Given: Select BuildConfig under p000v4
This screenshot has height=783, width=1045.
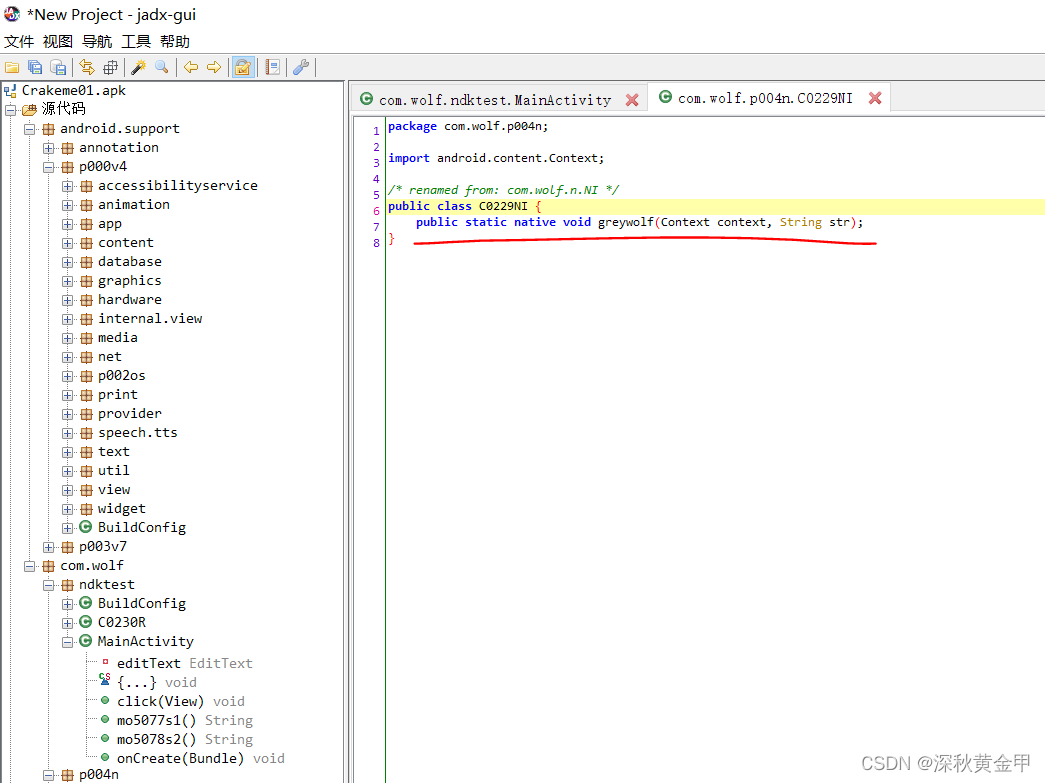Looking at the screenshot, I should click(x=142, y=528).
